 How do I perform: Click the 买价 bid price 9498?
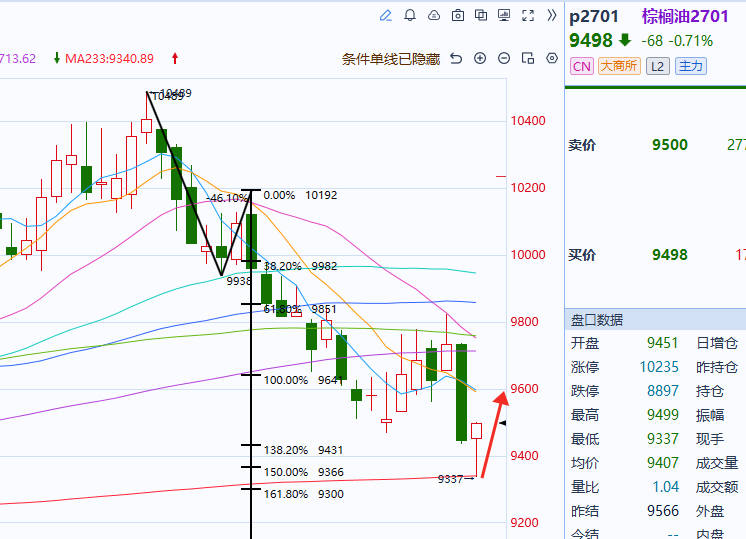click(669, 255)
